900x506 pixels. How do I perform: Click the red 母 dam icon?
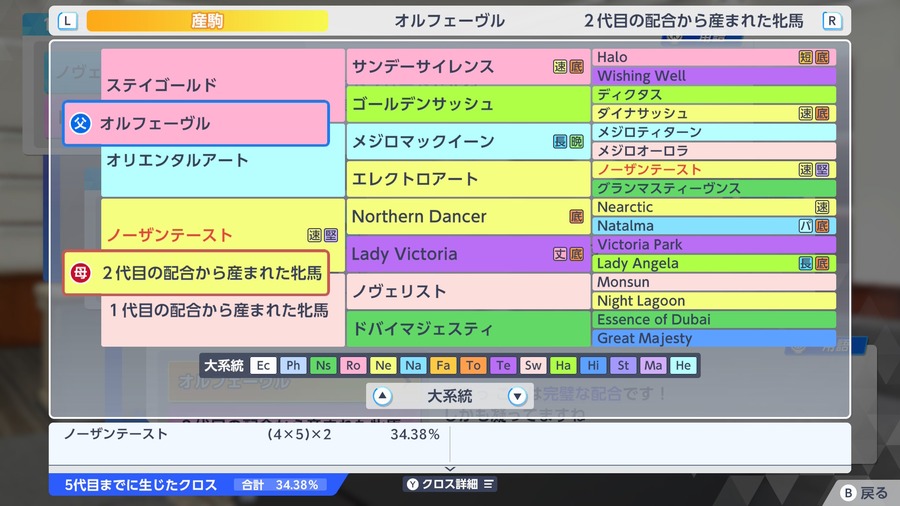(x=80, y=273)
